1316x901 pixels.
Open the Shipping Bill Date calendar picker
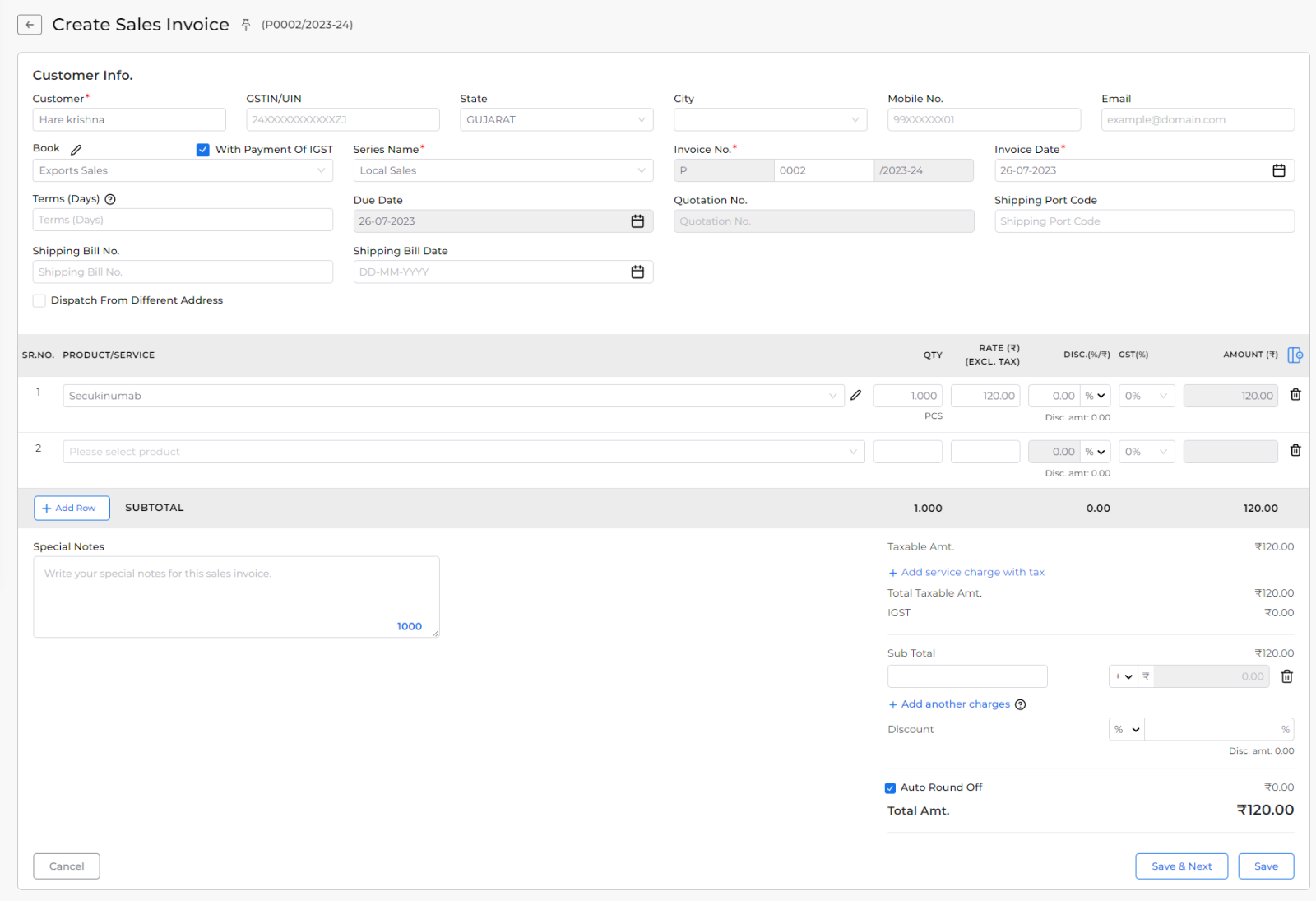(637, 272)
